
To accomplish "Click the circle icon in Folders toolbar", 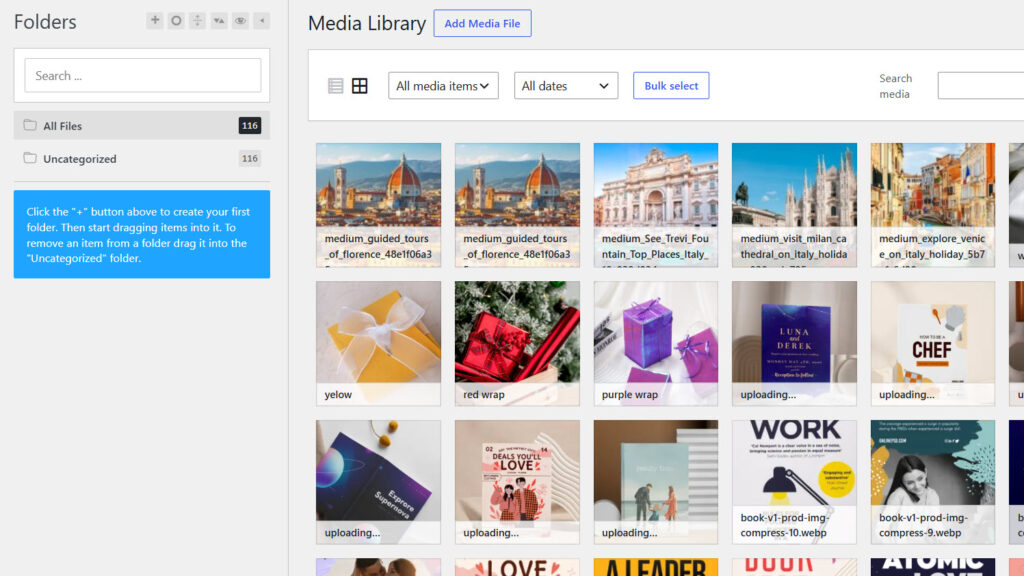I will tap(176, 21).
